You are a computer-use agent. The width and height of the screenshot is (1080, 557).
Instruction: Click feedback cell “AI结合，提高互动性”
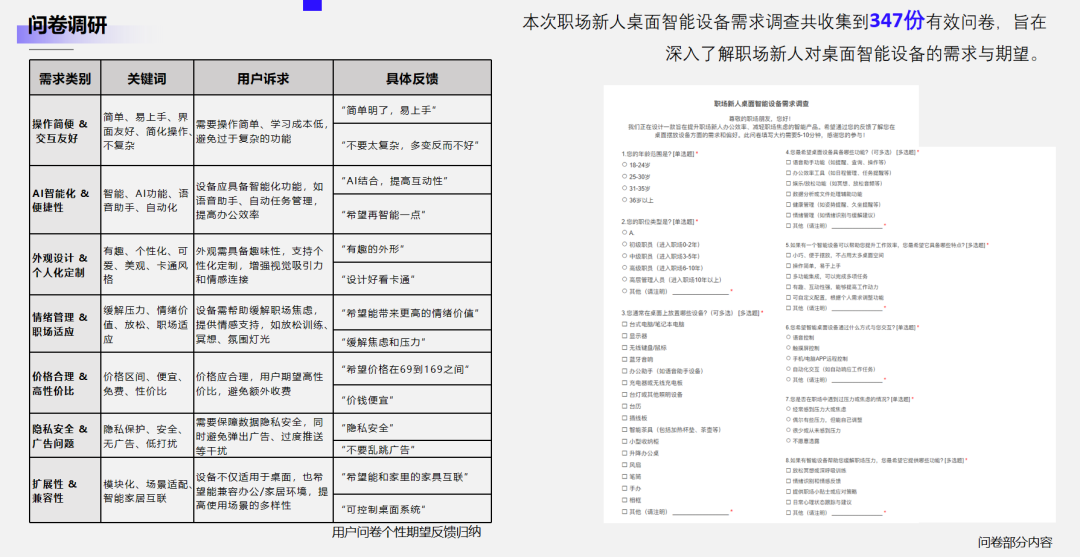tap(412, 180)
